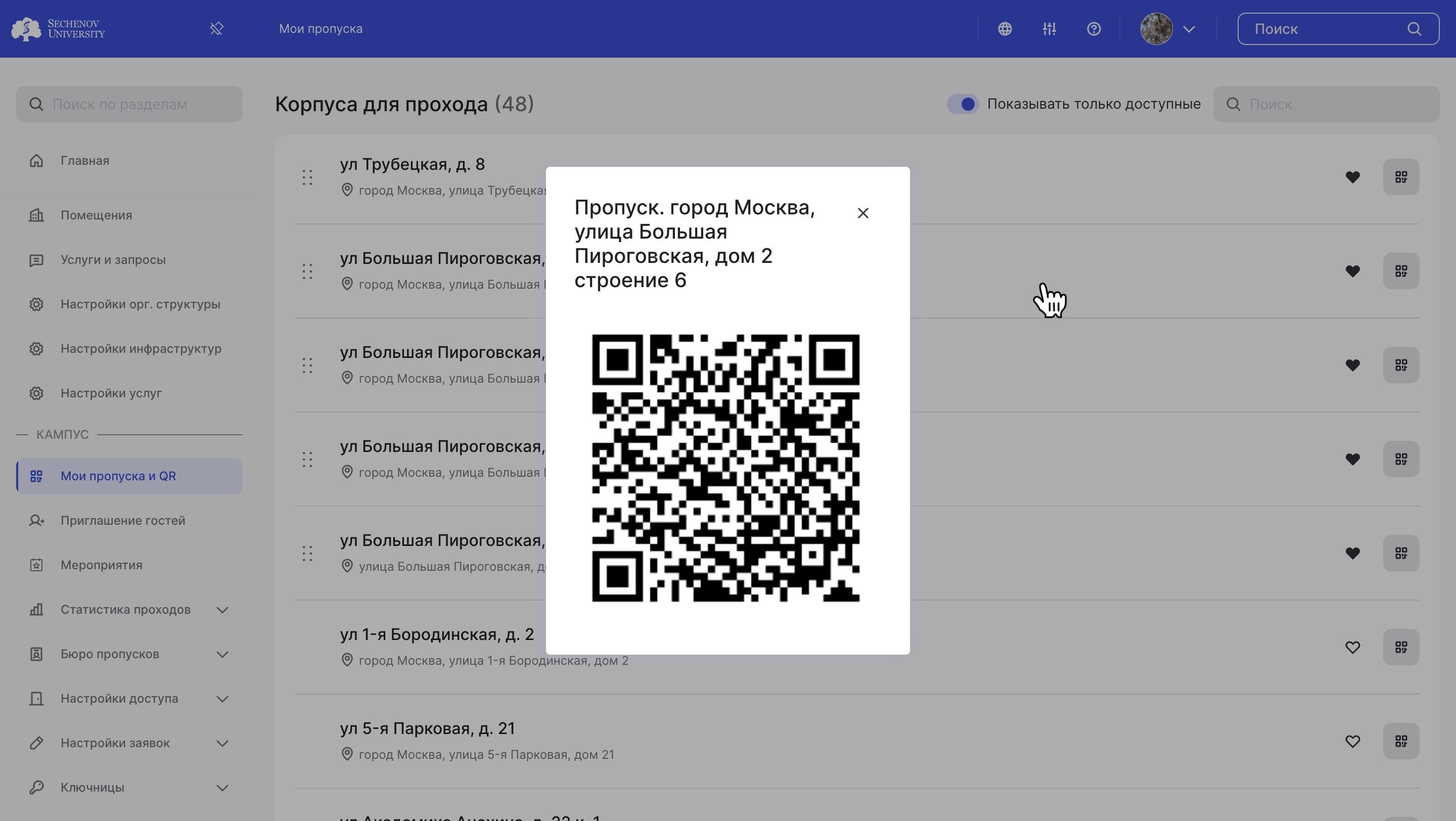This screenshot has height=821, width=1456.
Task: Click the Ключницы key icon
Action: [36, 787]
